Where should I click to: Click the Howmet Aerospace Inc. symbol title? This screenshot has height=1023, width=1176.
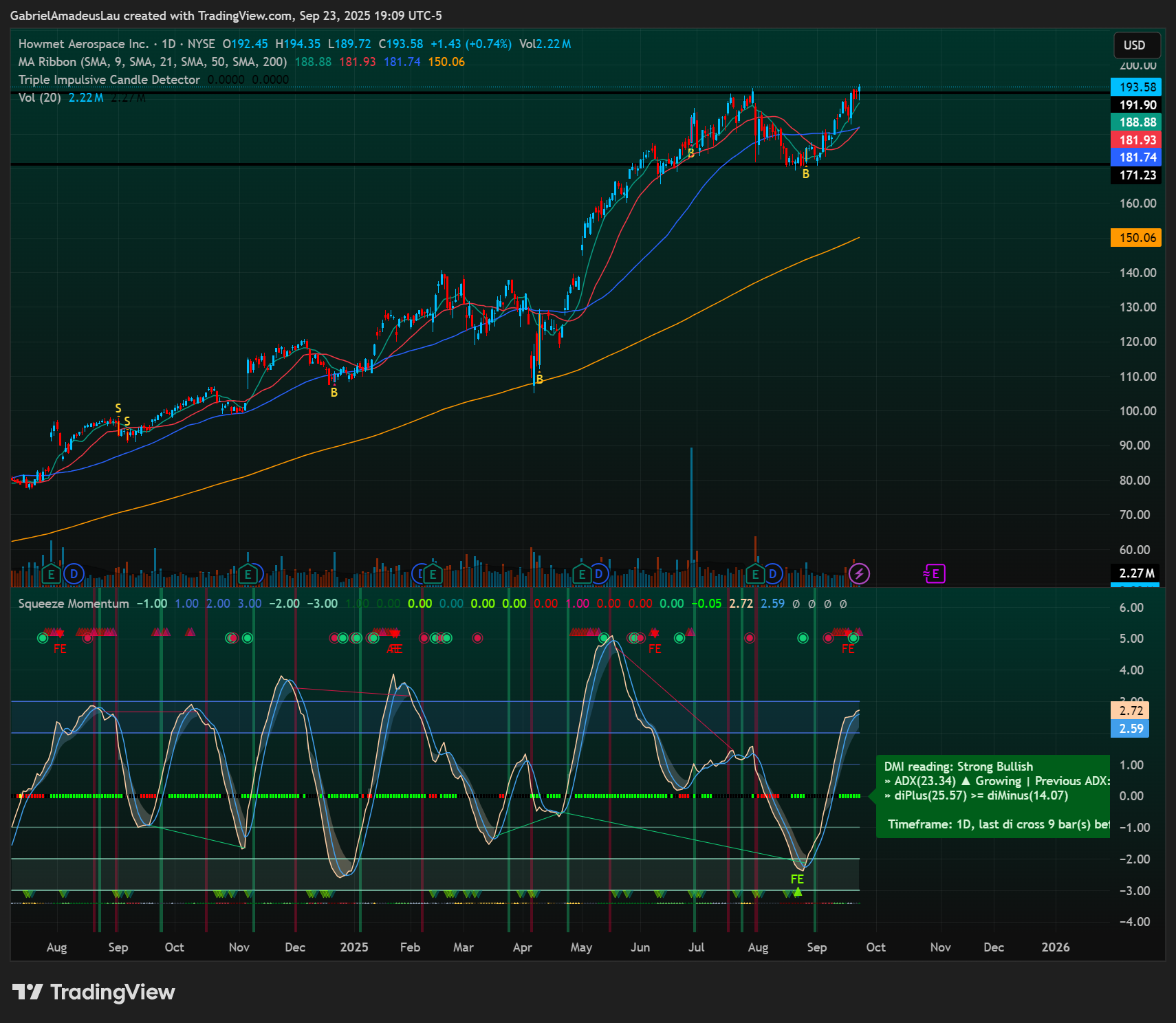click(x=83, y=44)
